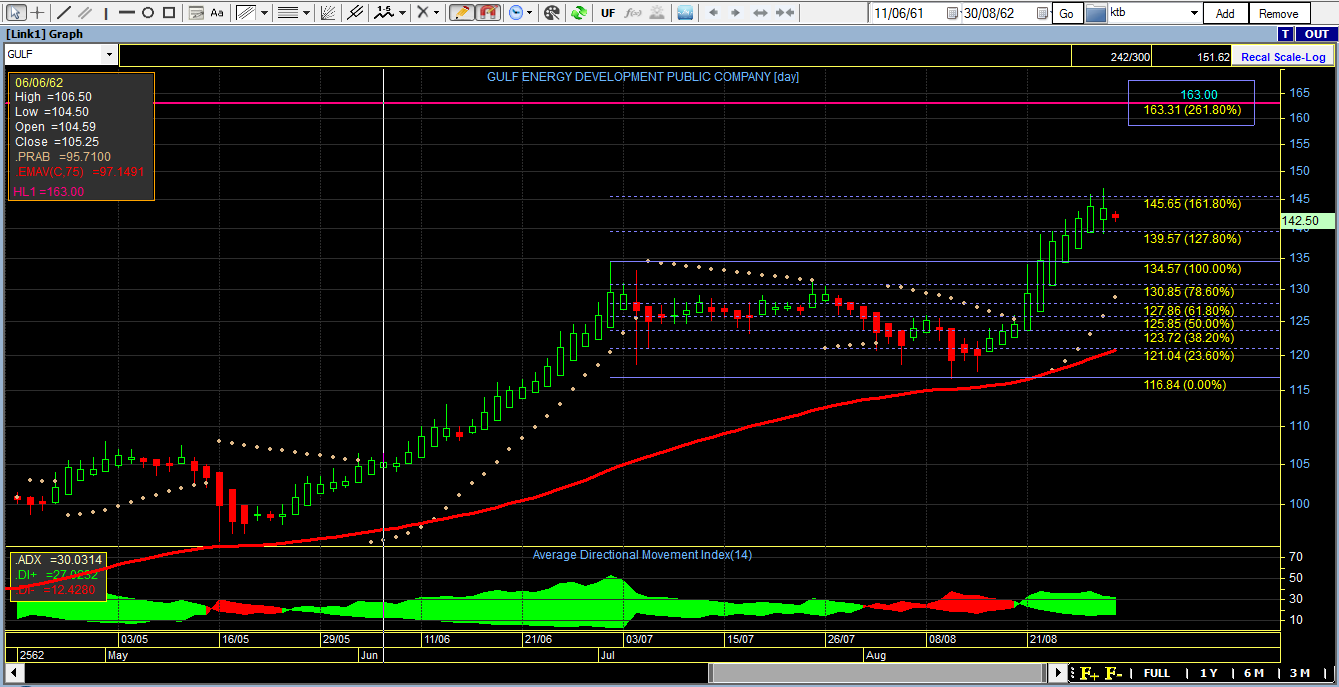The height and width of the screenshot is (687, 1339).
Task: Click the scrollbar right arrow
Action: point(1059,673)
